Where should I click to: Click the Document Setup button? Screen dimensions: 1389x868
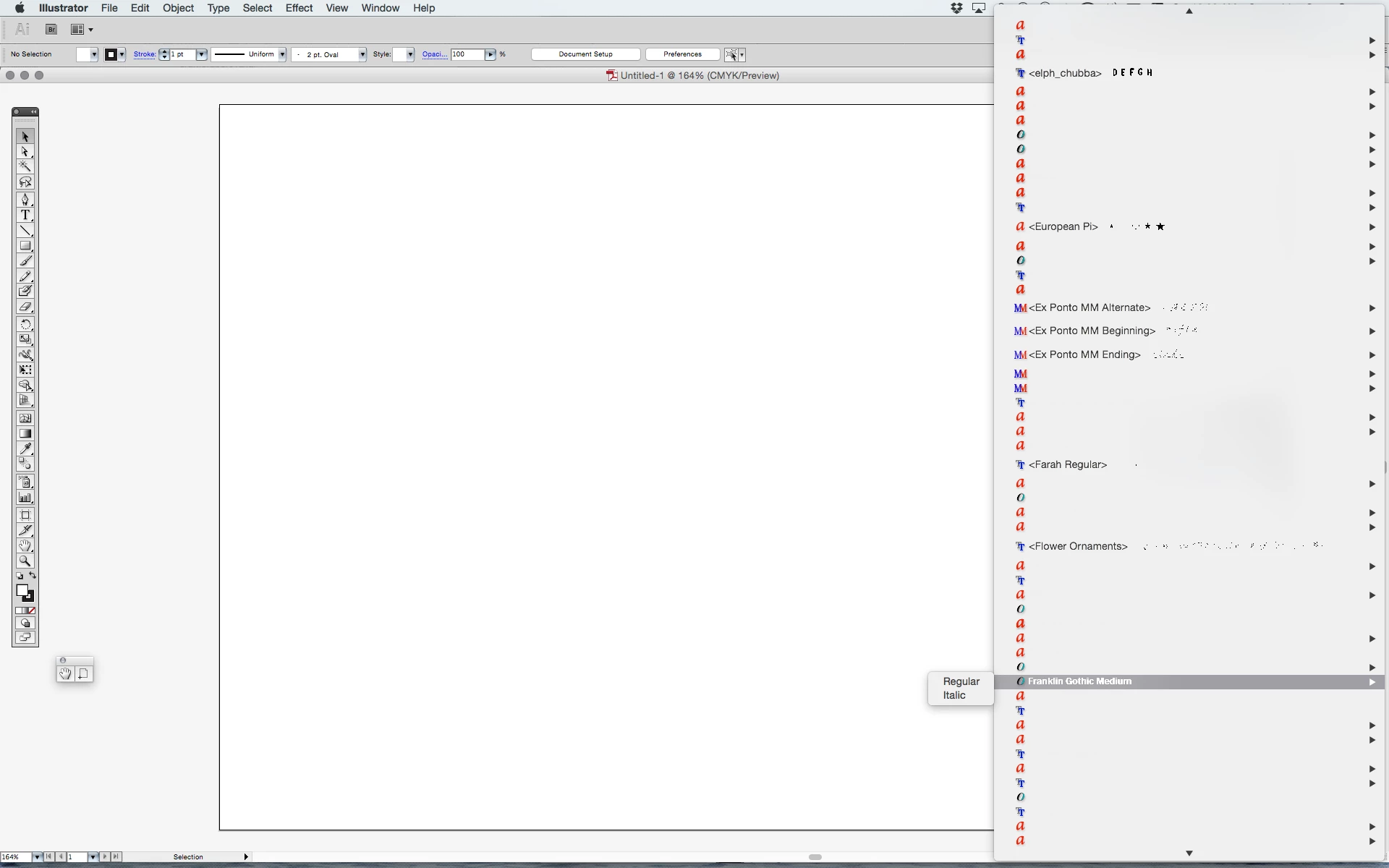click(585, 54)
